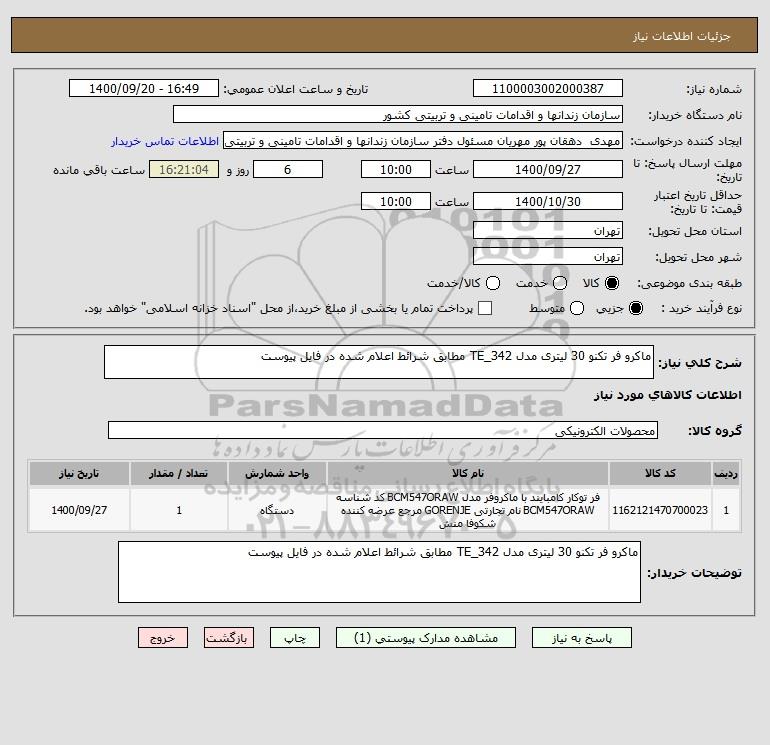Click the price validity date 1400/10/30 field
Screen dimensions: 770x745
coord(548,201)
